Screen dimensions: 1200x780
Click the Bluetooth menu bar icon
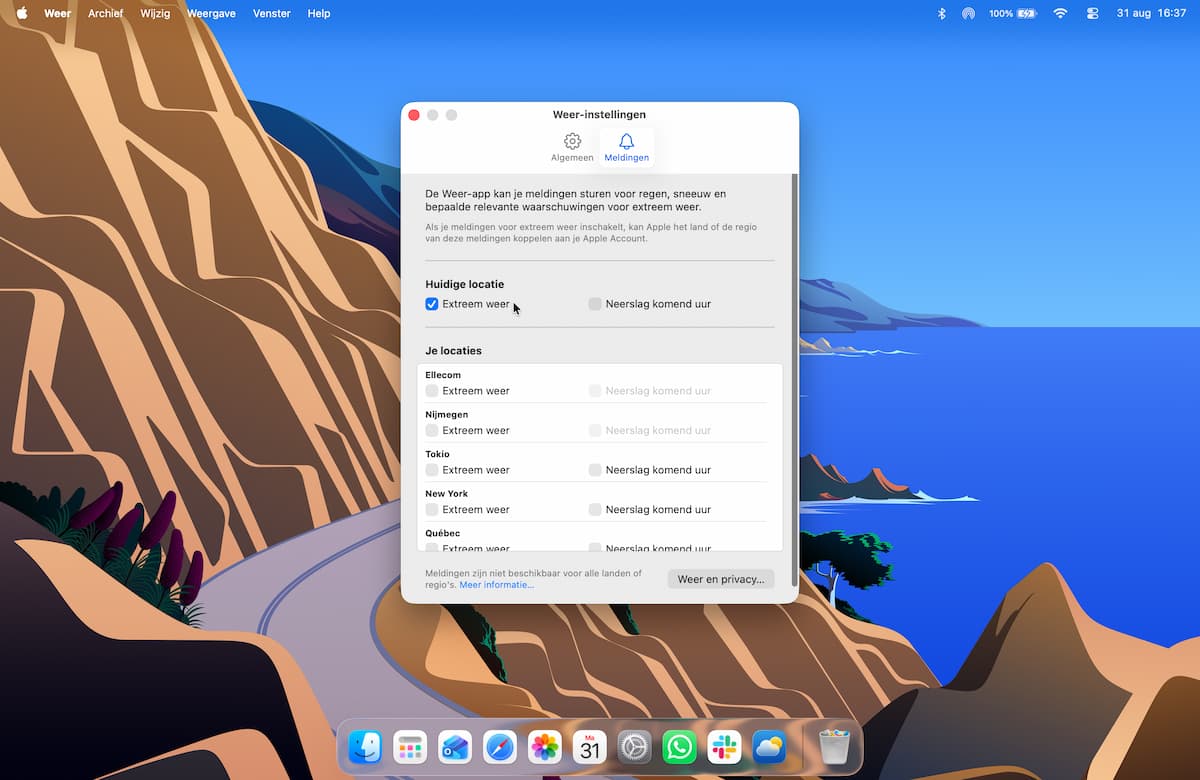[x=941, y=13]
